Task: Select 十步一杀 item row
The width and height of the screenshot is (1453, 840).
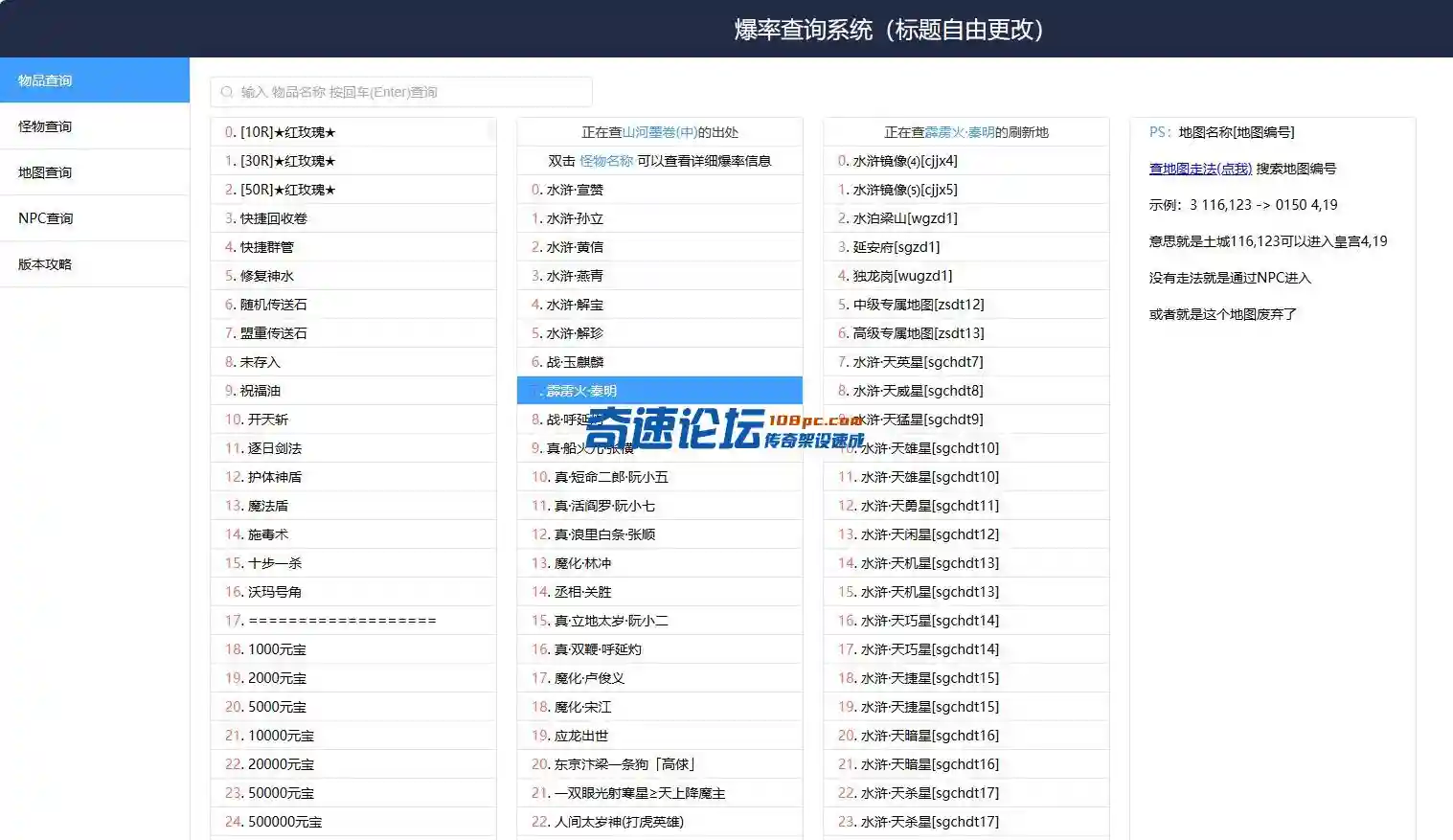Action: [x=353, y=563]
